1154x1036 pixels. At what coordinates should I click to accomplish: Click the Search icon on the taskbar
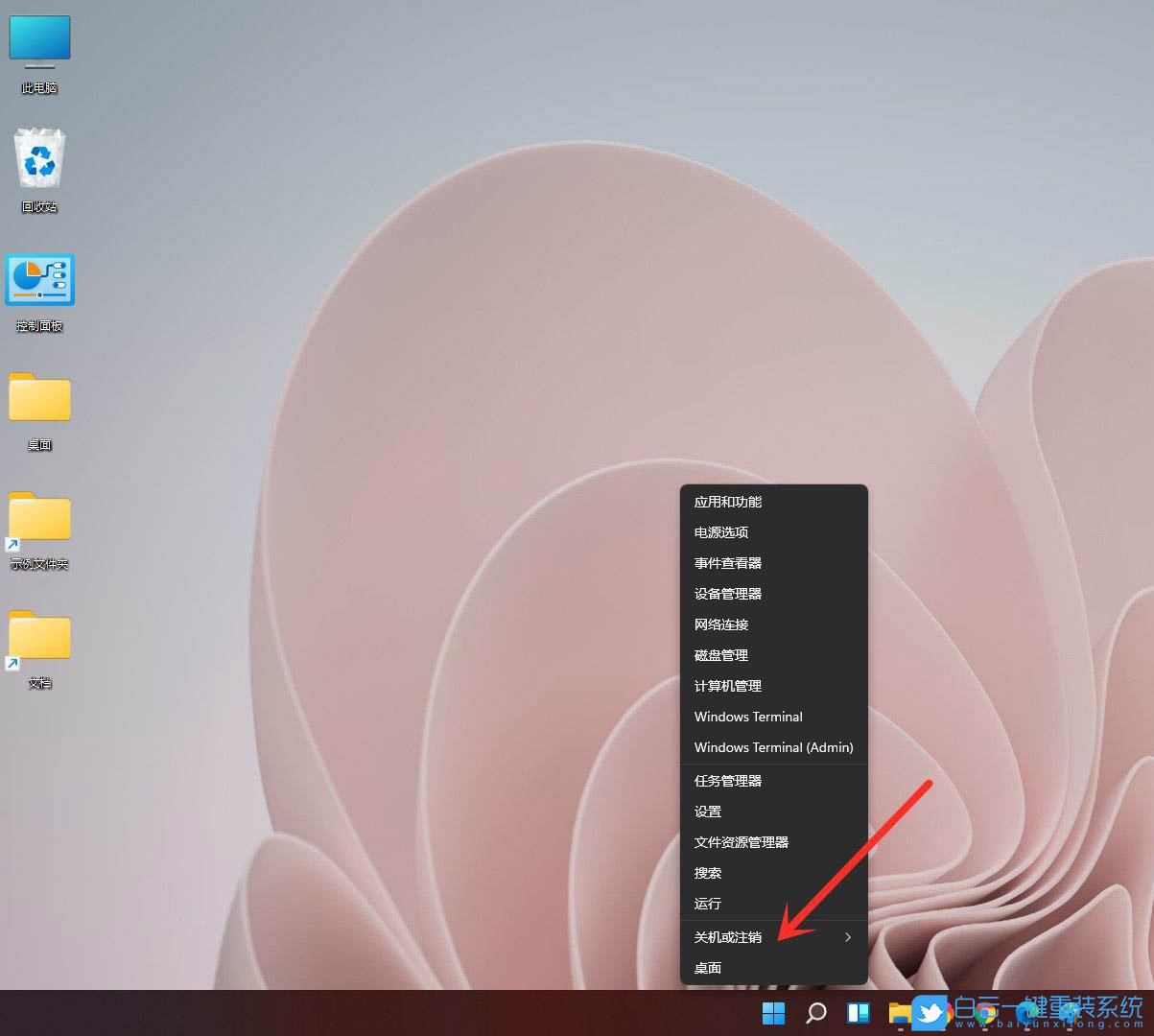coord(815,1013)
